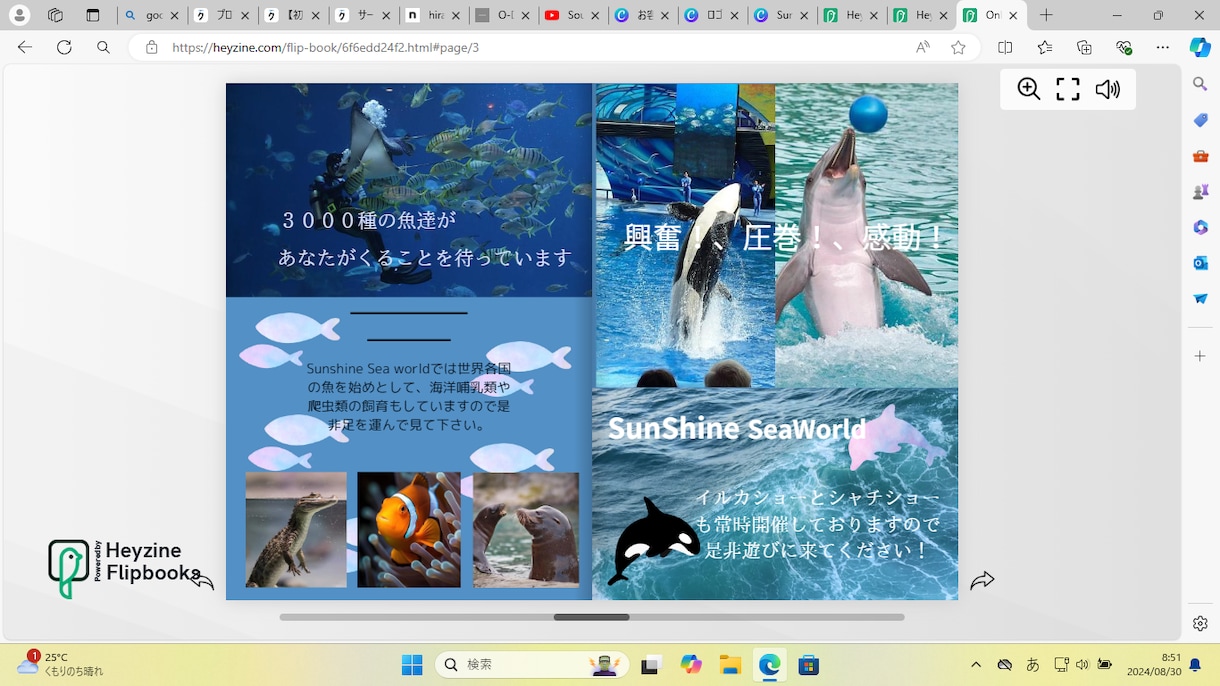
Task: Zoom in on the flipbook with the magnifier icon
Action: (1028, 89)
